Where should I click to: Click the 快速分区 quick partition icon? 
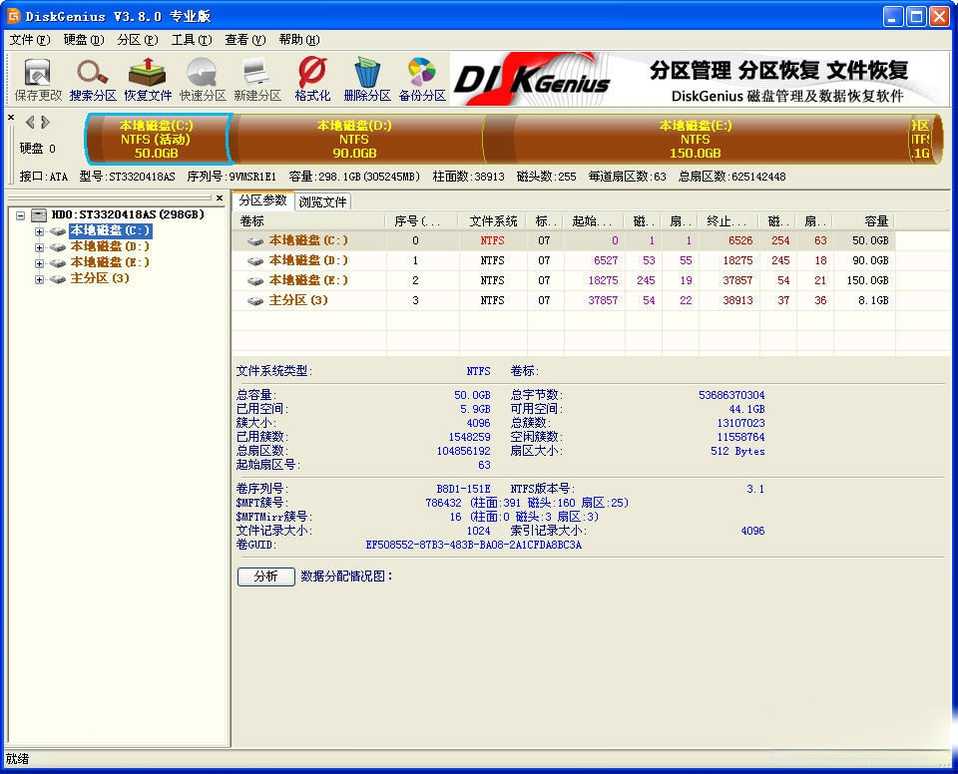(x=203, y=79)
